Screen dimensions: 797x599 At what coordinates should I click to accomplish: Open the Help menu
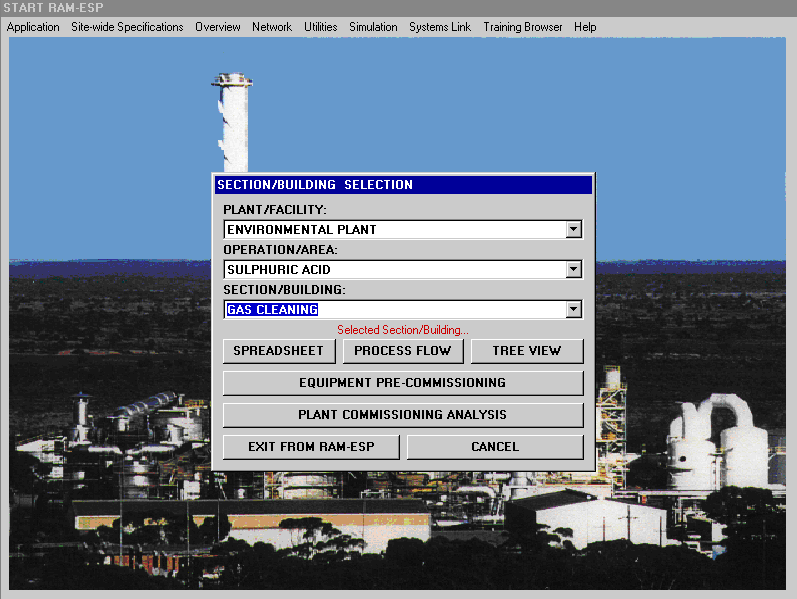coord(585,27)
